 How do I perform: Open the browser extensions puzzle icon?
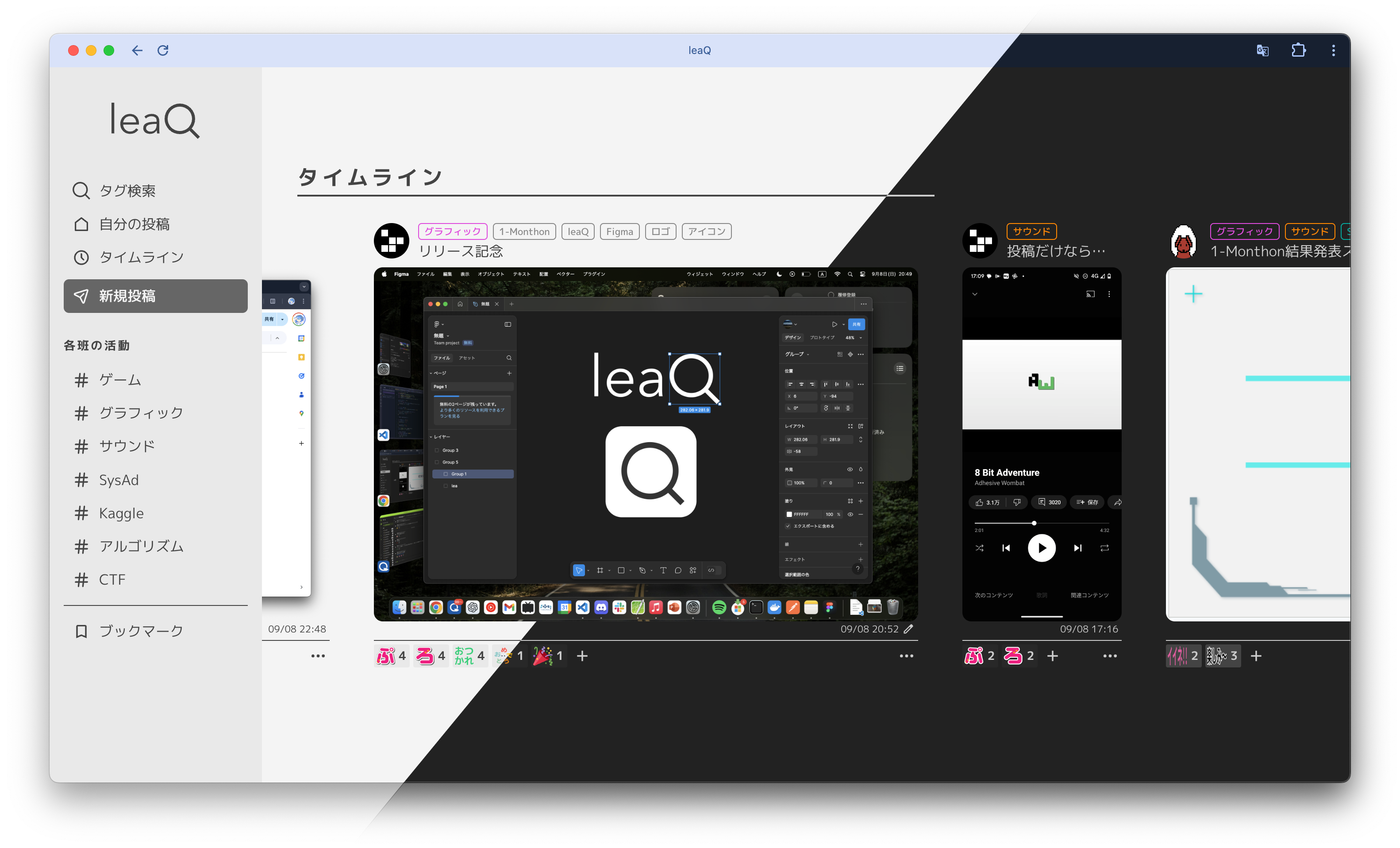coord(1298,50)
